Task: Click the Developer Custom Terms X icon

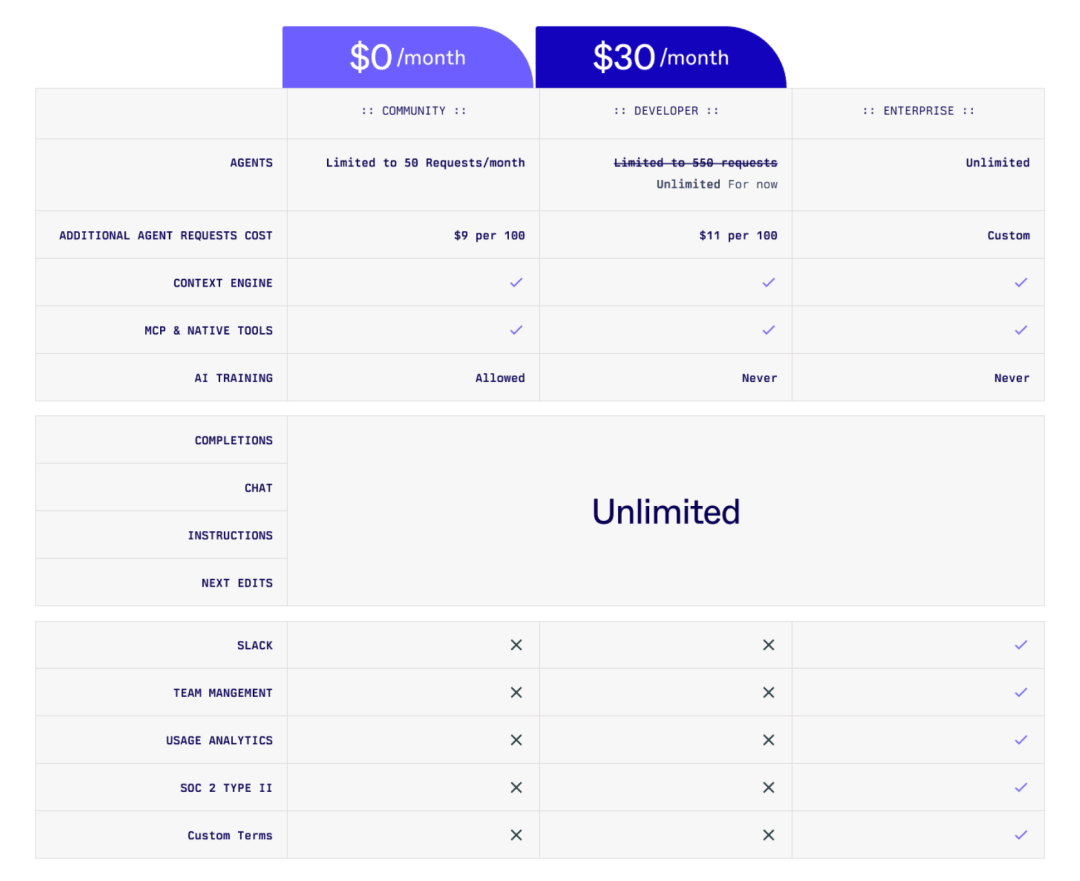Action: (x=768, y=835)
